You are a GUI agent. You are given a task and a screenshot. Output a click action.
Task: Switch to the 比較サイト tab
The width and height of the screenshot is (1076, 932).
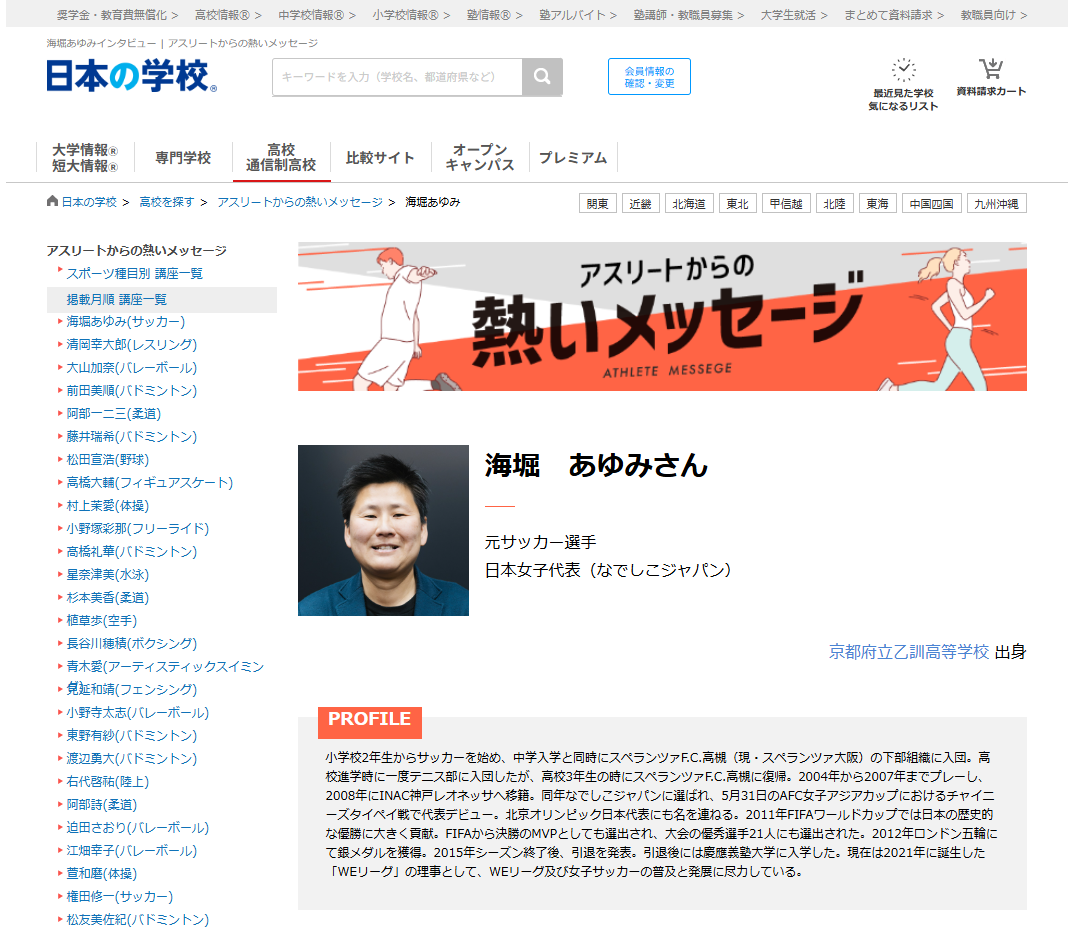[x=380, y=157]
